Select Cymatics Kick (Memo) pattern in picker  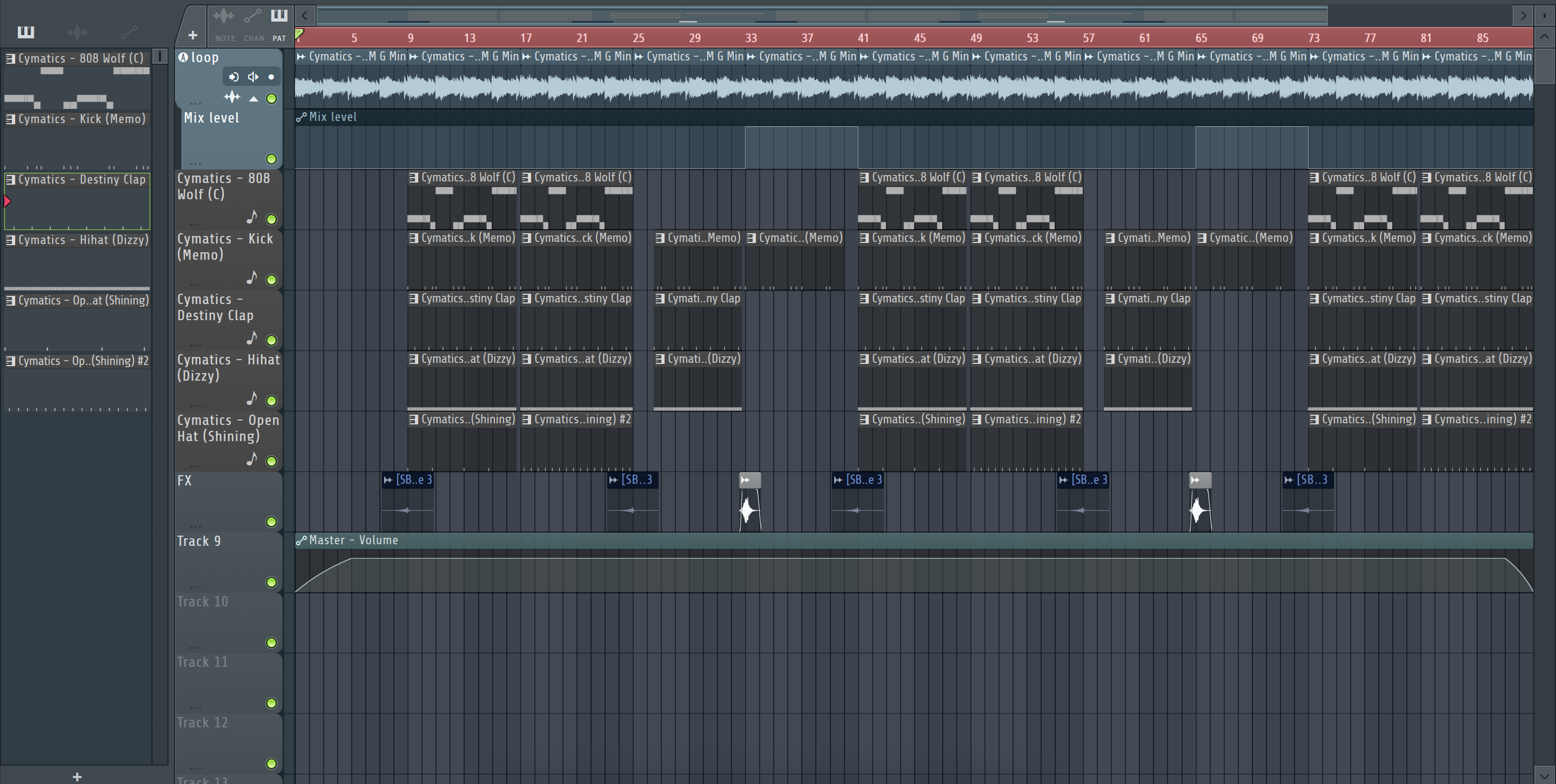pos(77,139)
